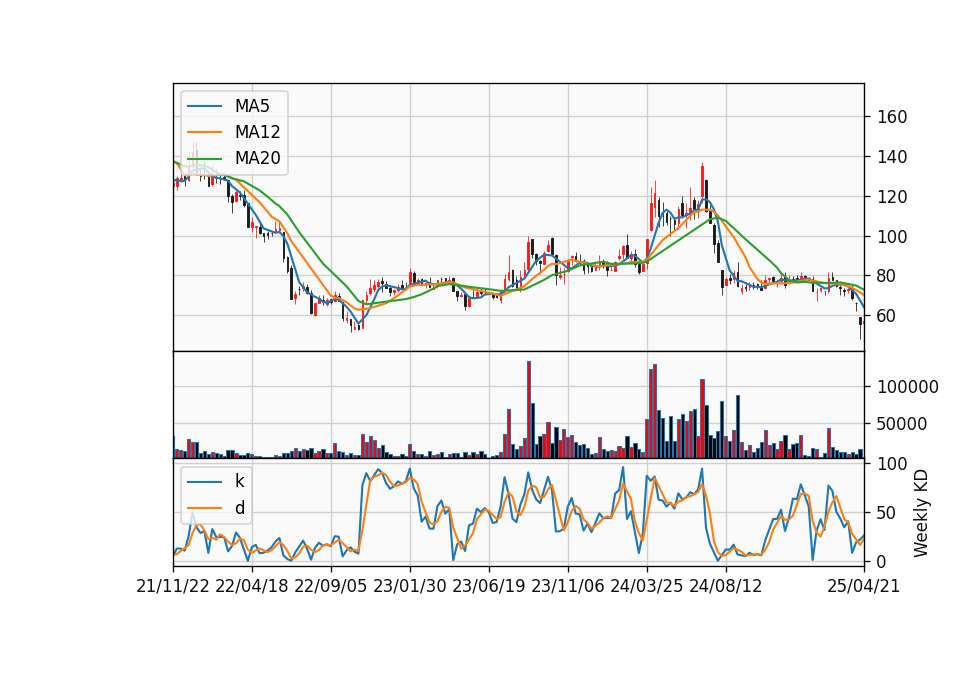Click the 100000 volume axis label
960x690 pixels.
908,387
